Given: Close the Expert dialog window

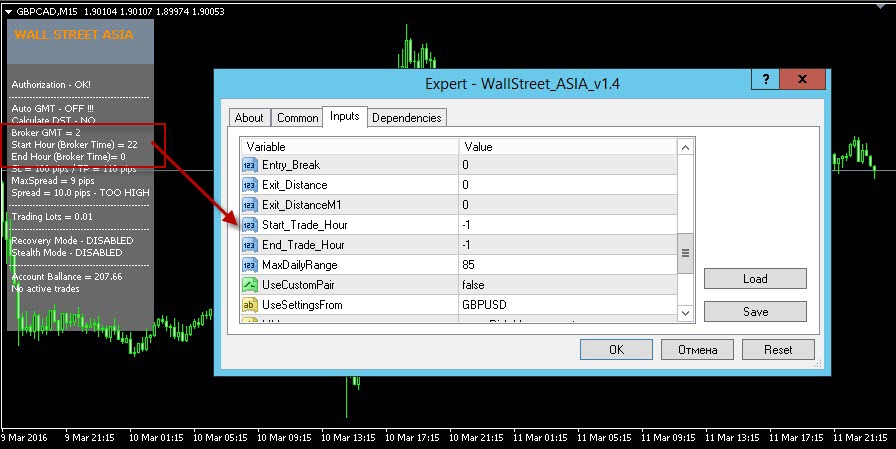Looking at the screenshot, I should [x=802, y=79].
